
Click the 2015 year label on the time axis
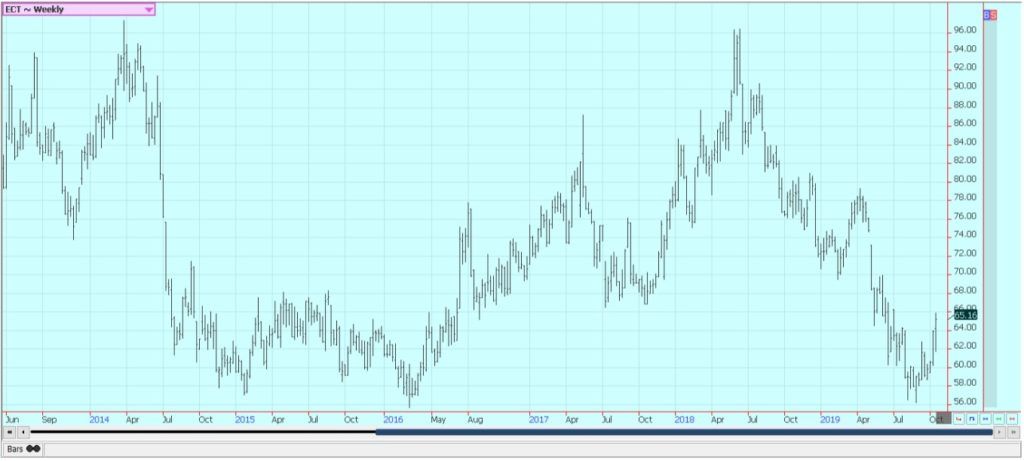[x=245, y=419]
